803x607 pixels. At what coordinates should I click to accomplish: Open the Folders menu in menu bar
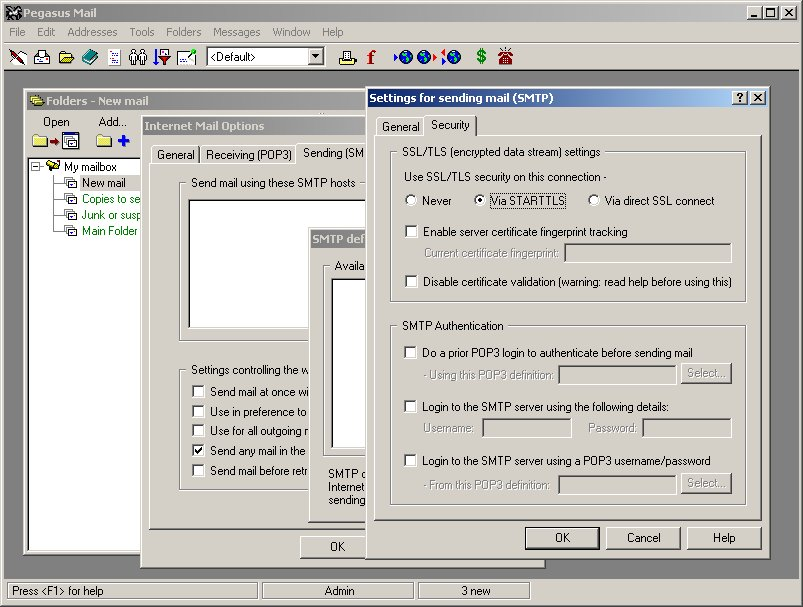(x=183, y=32)
